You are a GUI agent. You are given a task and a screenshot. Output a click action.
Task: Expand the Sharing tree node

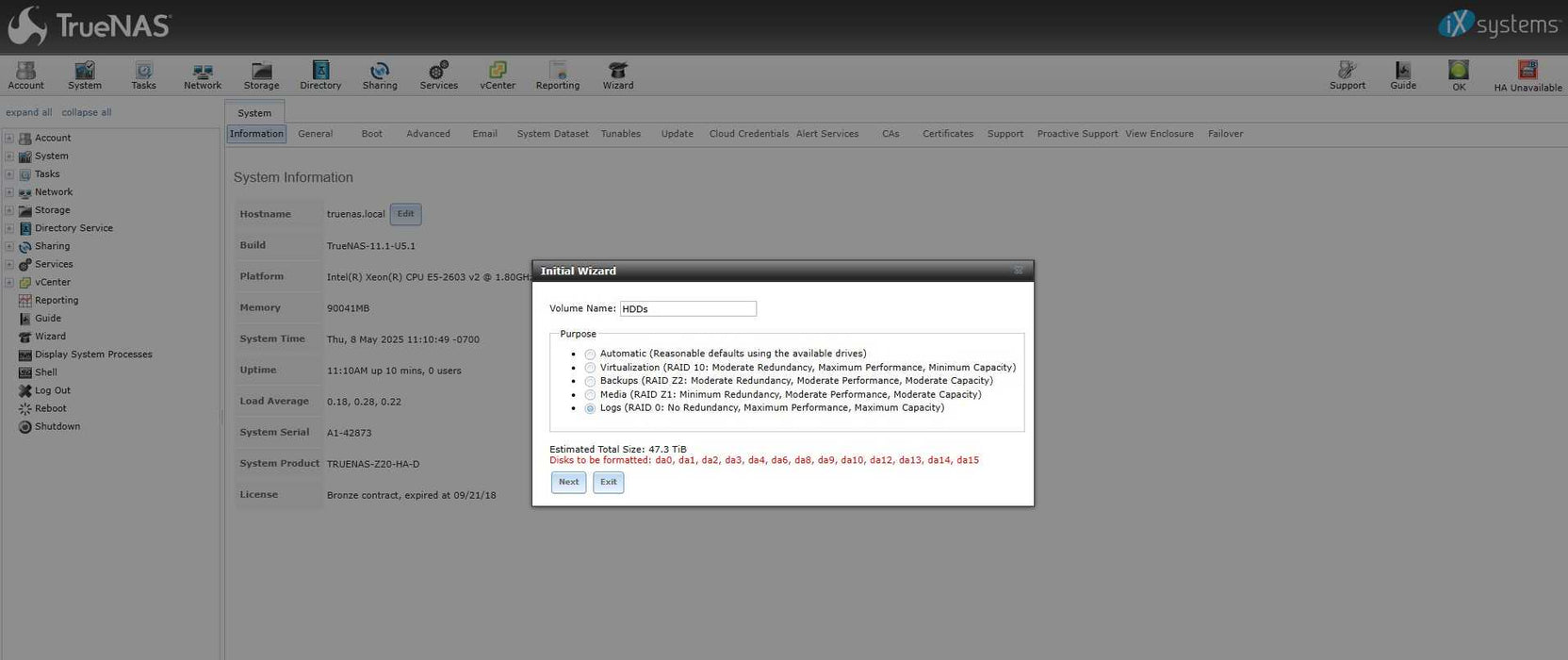click(9, 246)
